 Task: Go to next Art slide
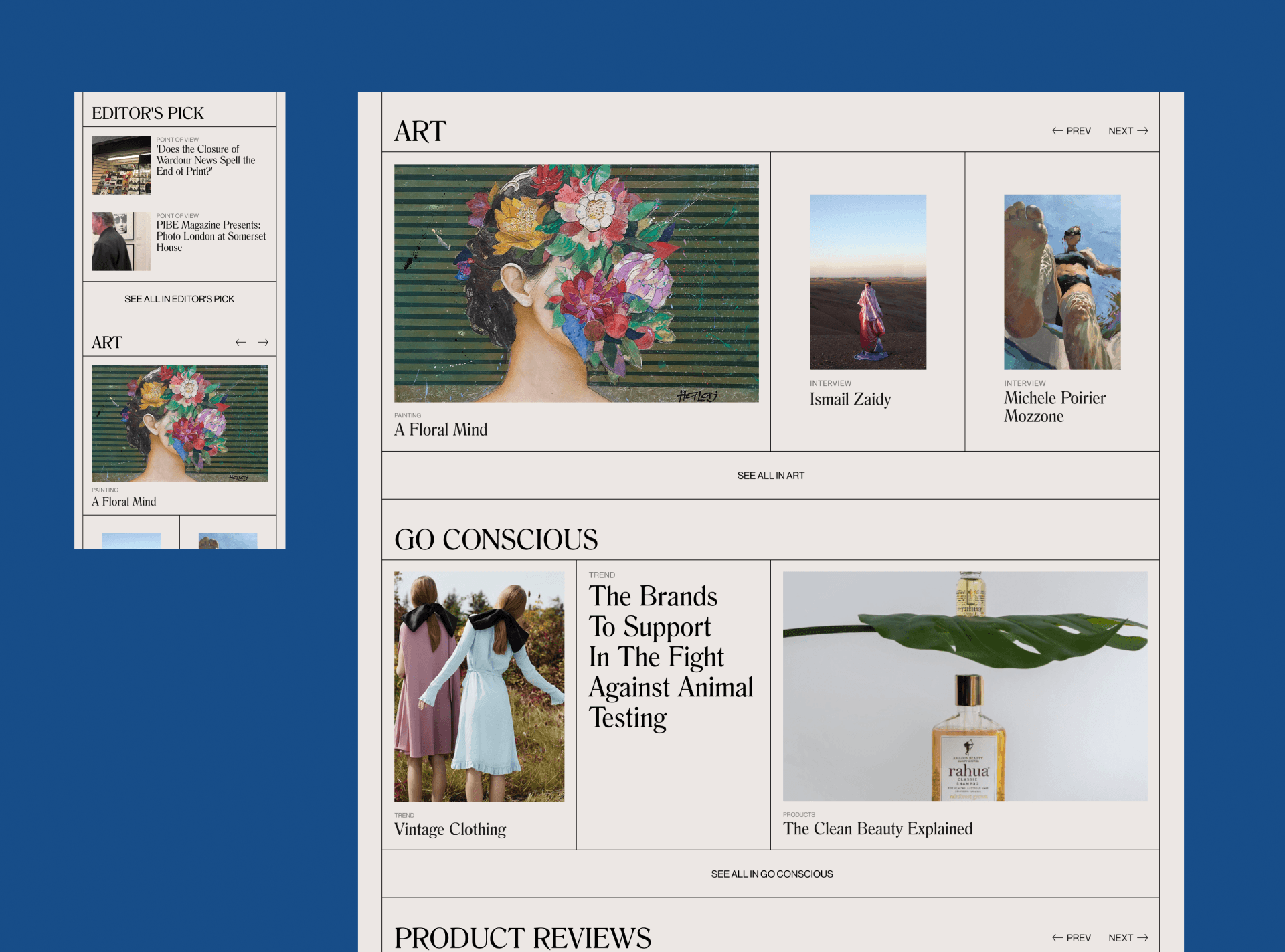tap(1128, 131)
